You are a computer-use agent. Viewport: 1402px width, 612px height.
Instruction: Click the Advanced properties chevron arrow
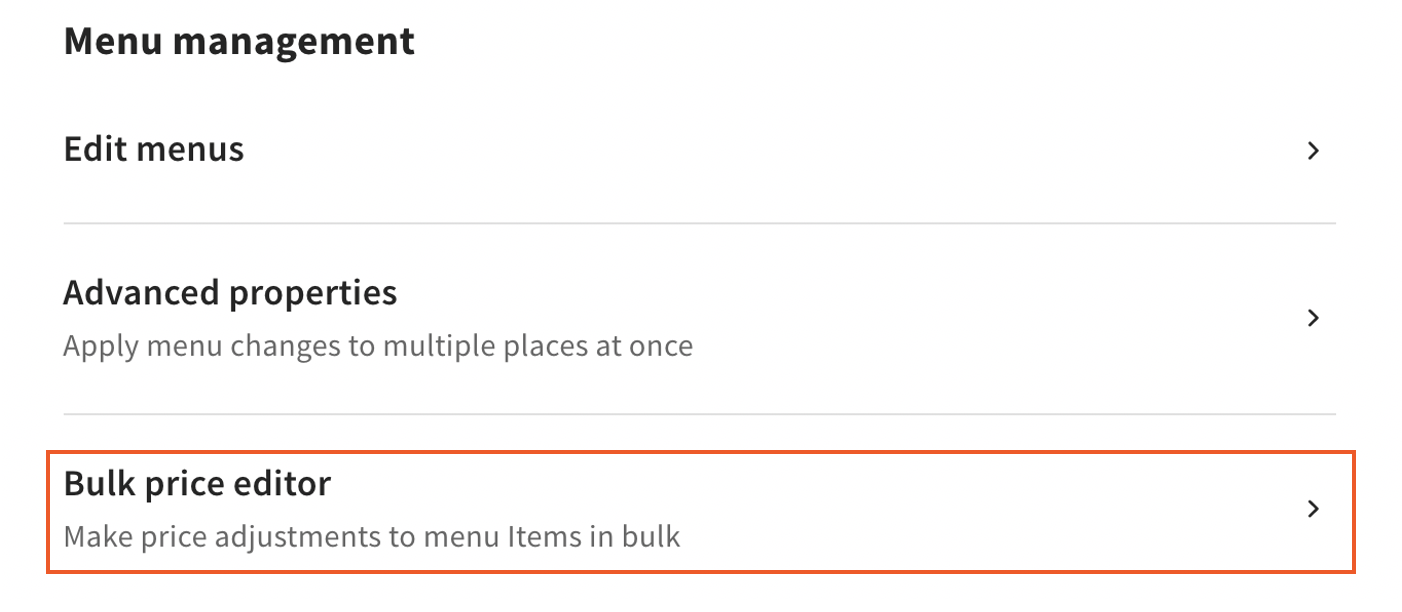1313,318
